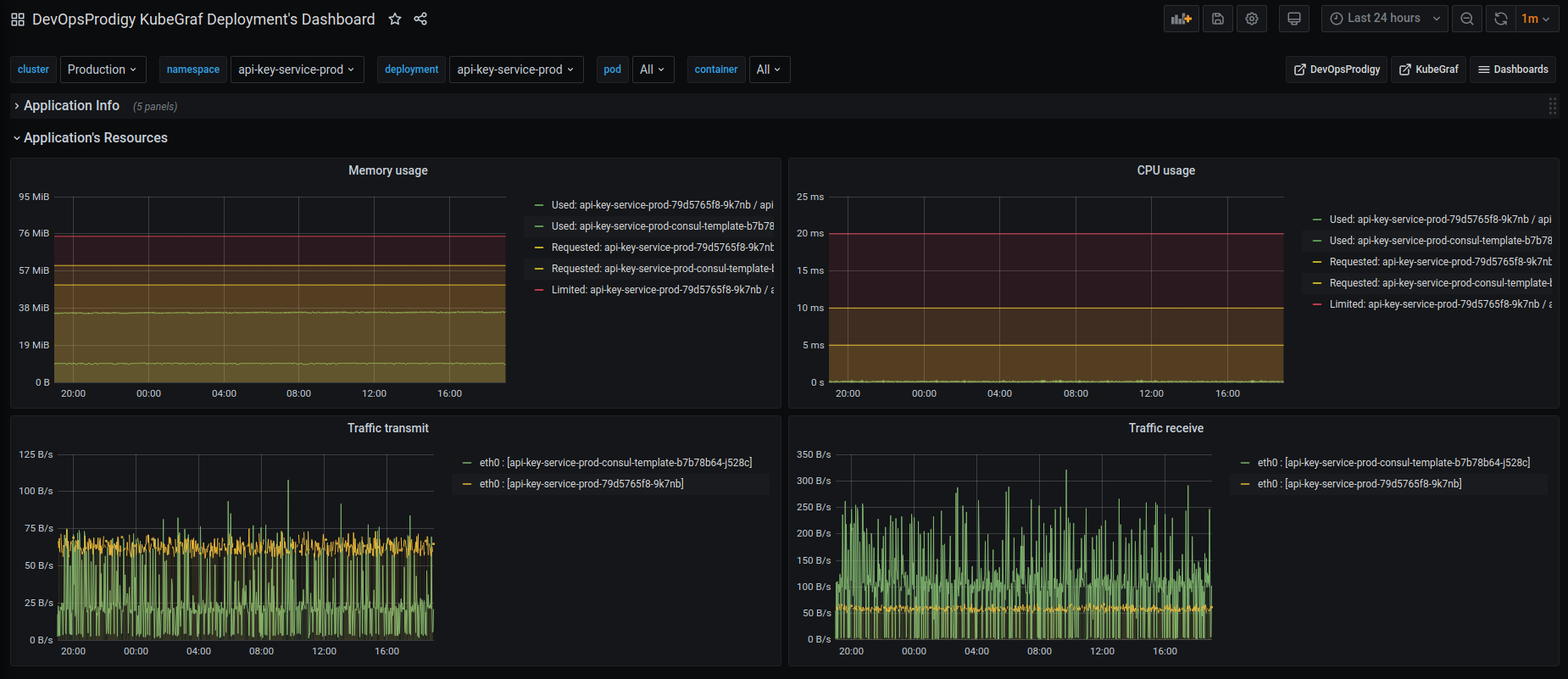This screenshot has width=1568, height=679.
Task: Open the cluster Production dropdown
Action: click(x=103, y=70)
